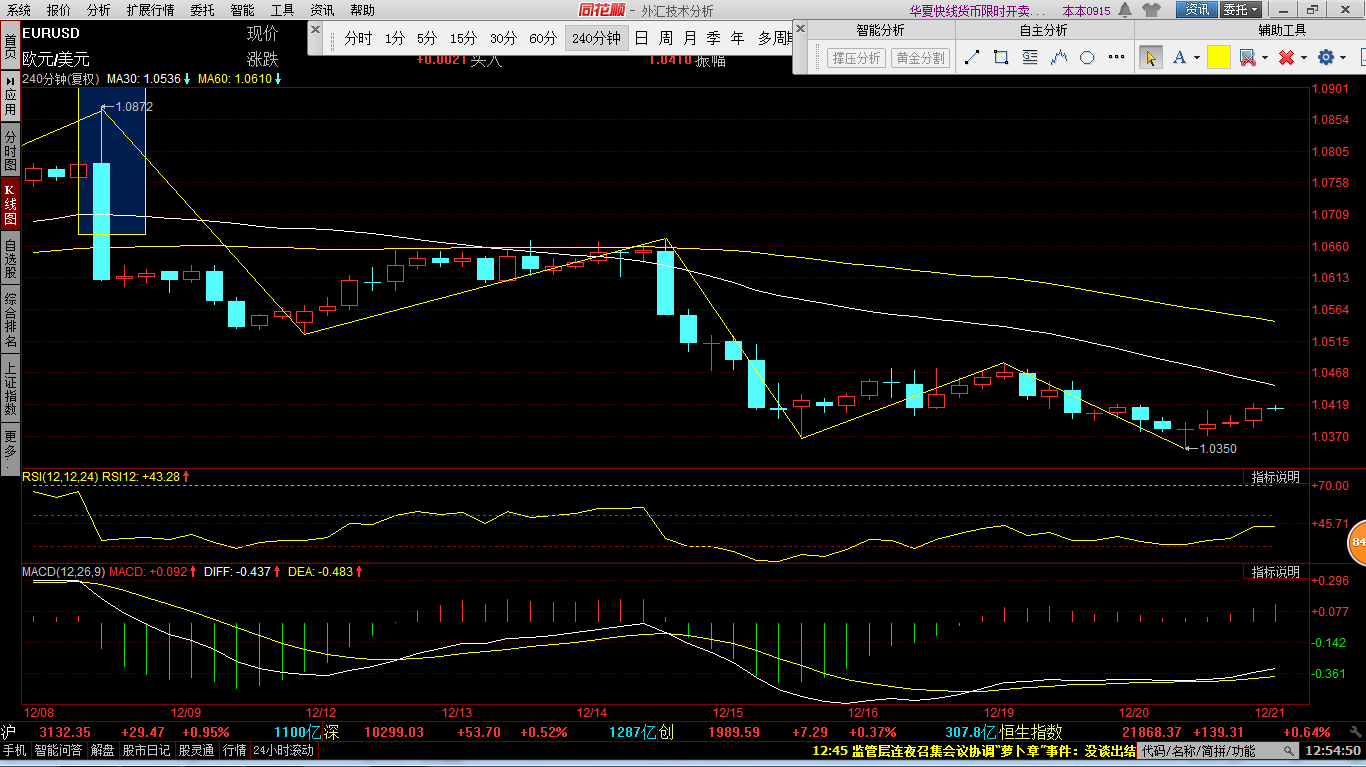Close the period selector floating toolbar
The width and height of the screenshot is (1366, 767).
point(315,32)
